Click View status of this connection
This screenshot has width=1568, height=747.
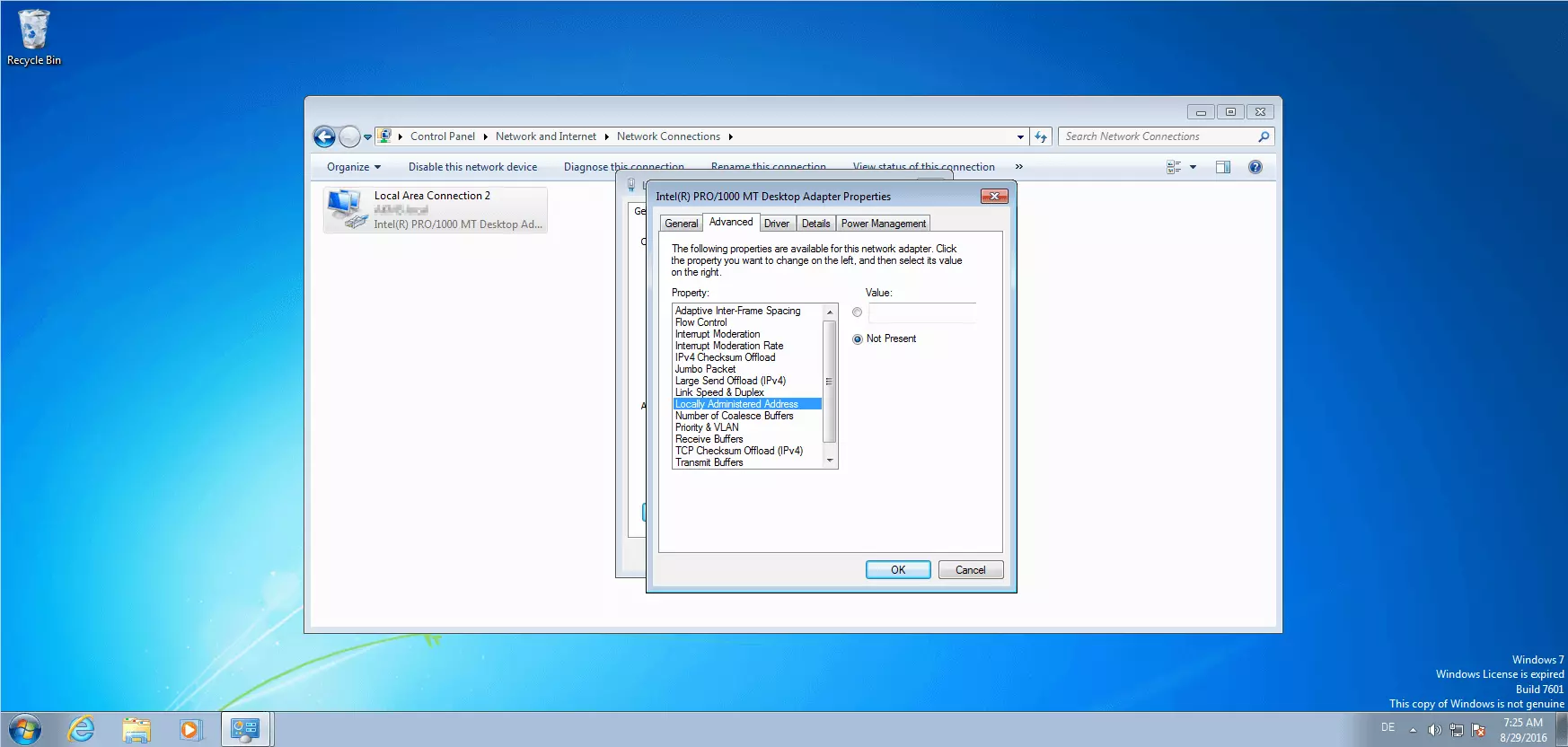pyautogui.click(x=923, y=167)
